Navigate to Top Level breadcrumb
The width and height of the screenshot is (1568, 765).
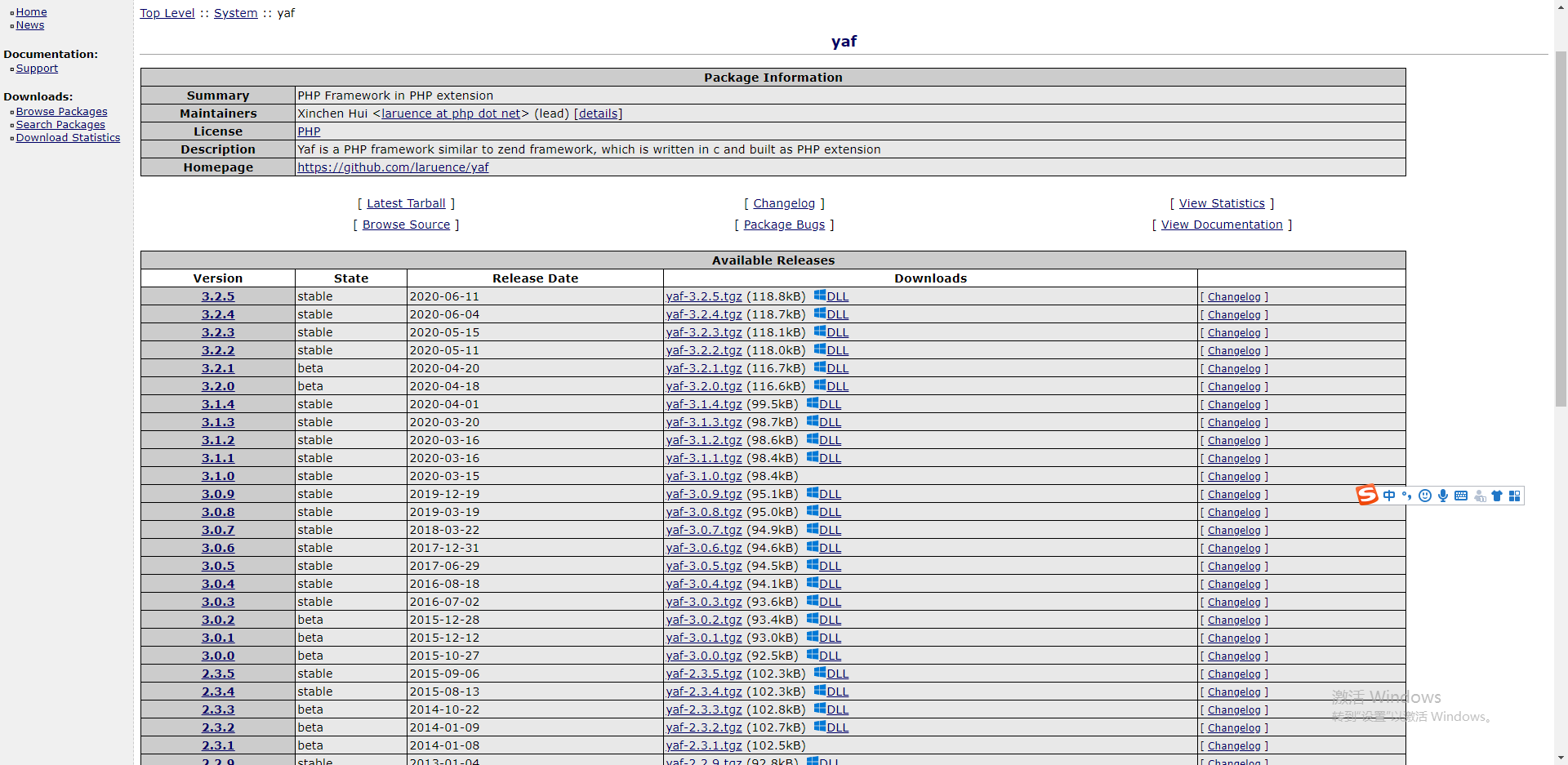click(167, 13)
